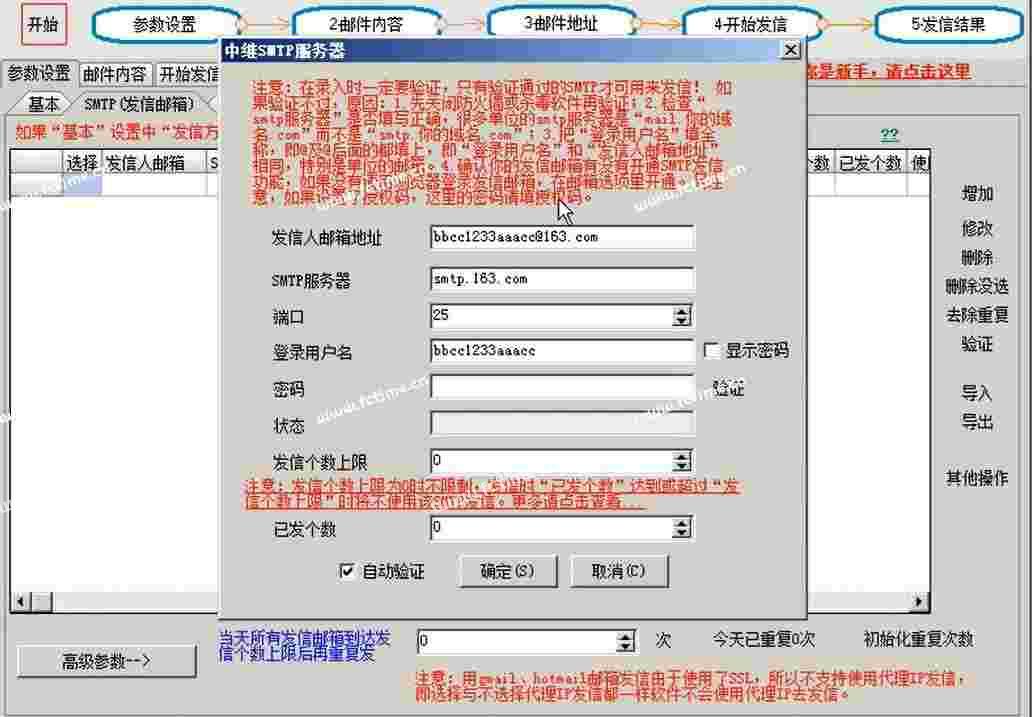
Task: Click the 已发个数 column header
Action: coord(870,163)
